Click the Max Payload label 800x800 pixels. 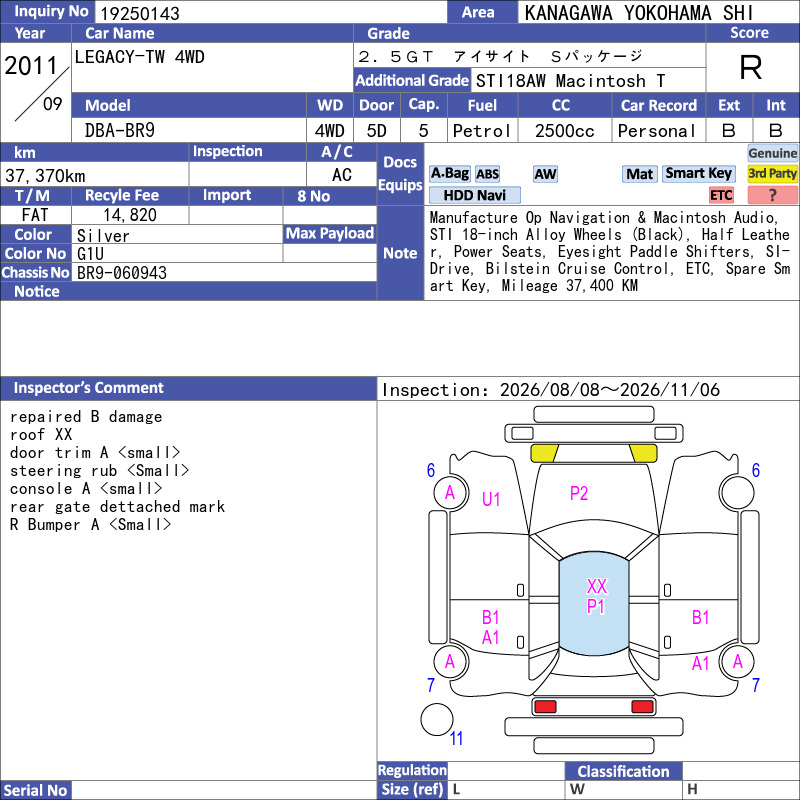[330, 234]
